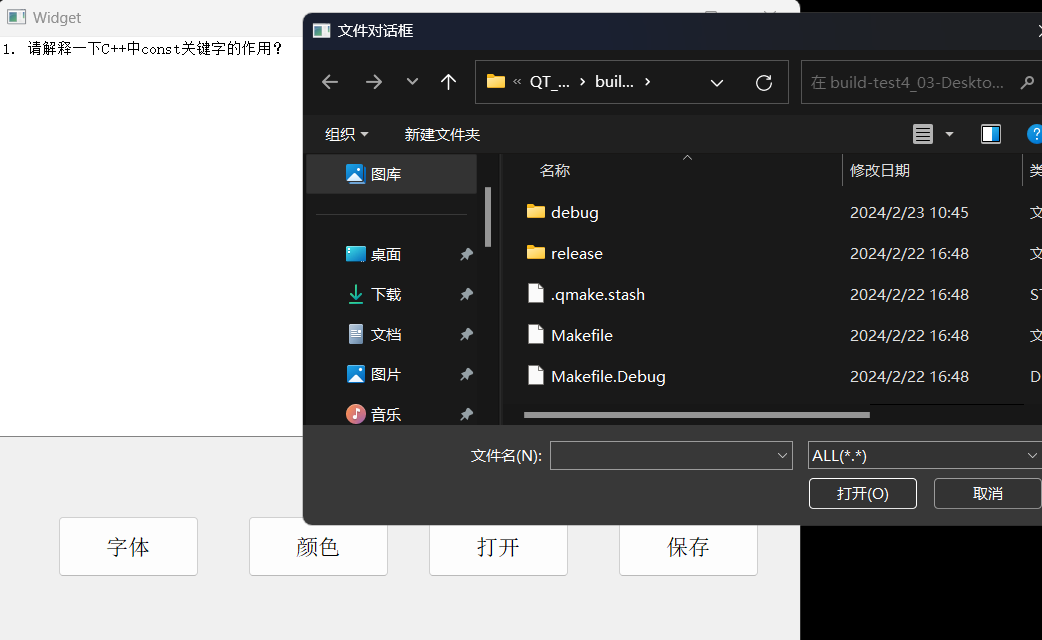Open the Gallery (图库) sidebar item

(x=385, y=174)
